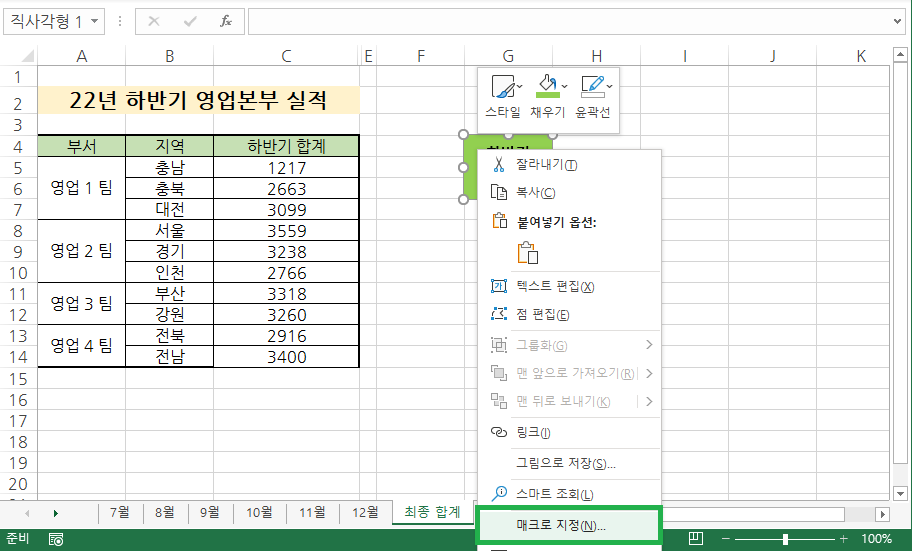Click the zoom slider handle
The image size is (912, 551).
pyautogui.click(x=785, y=539)
